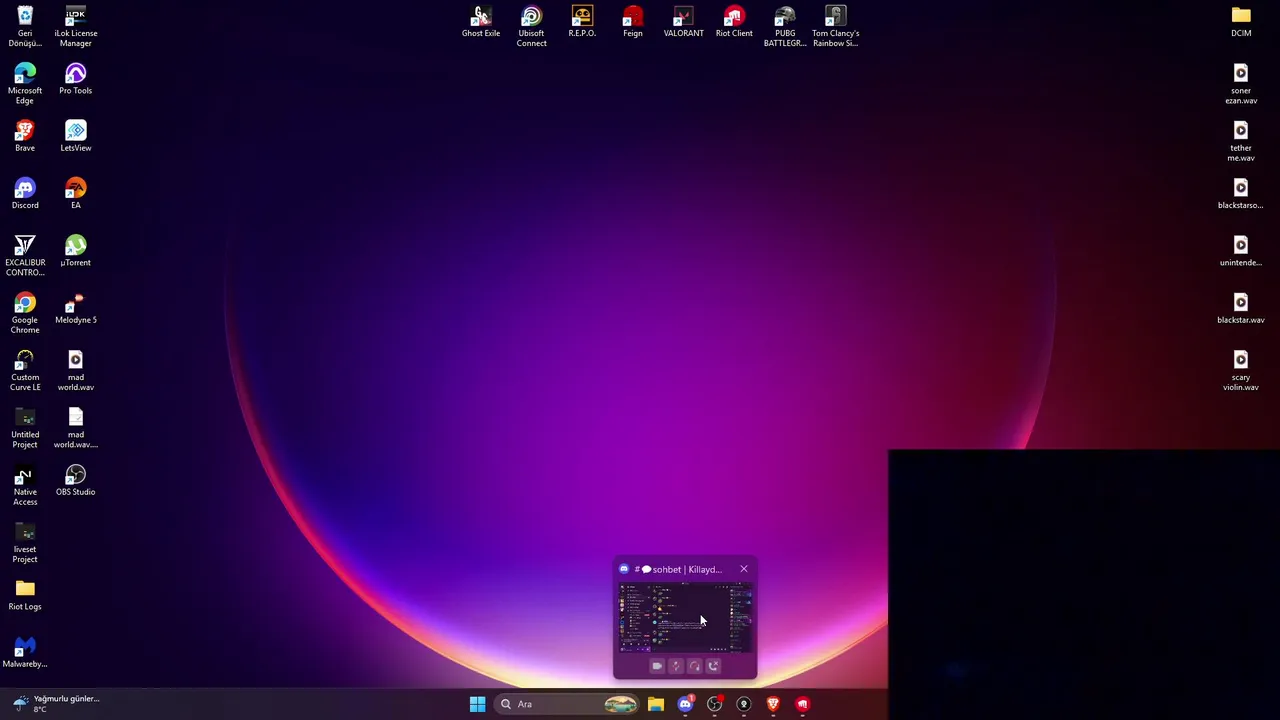Open the Recycle Bin (Geri Dönüşü...) desktop icon
Viewport: 1280px width, 720px height.
tap(25, 27)
